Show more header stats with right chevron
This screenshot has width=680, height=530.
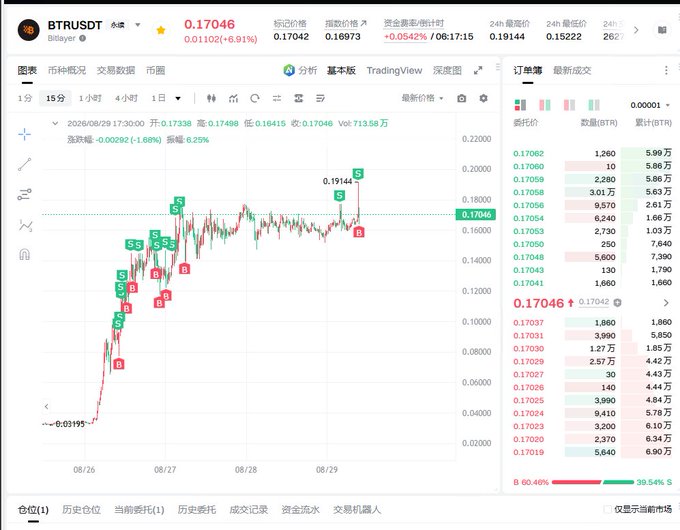[636, 30]
